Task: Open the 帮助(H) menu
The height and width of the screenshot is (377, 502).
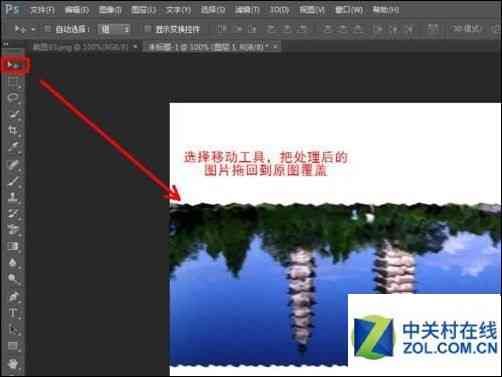Action: coord(385,10)
